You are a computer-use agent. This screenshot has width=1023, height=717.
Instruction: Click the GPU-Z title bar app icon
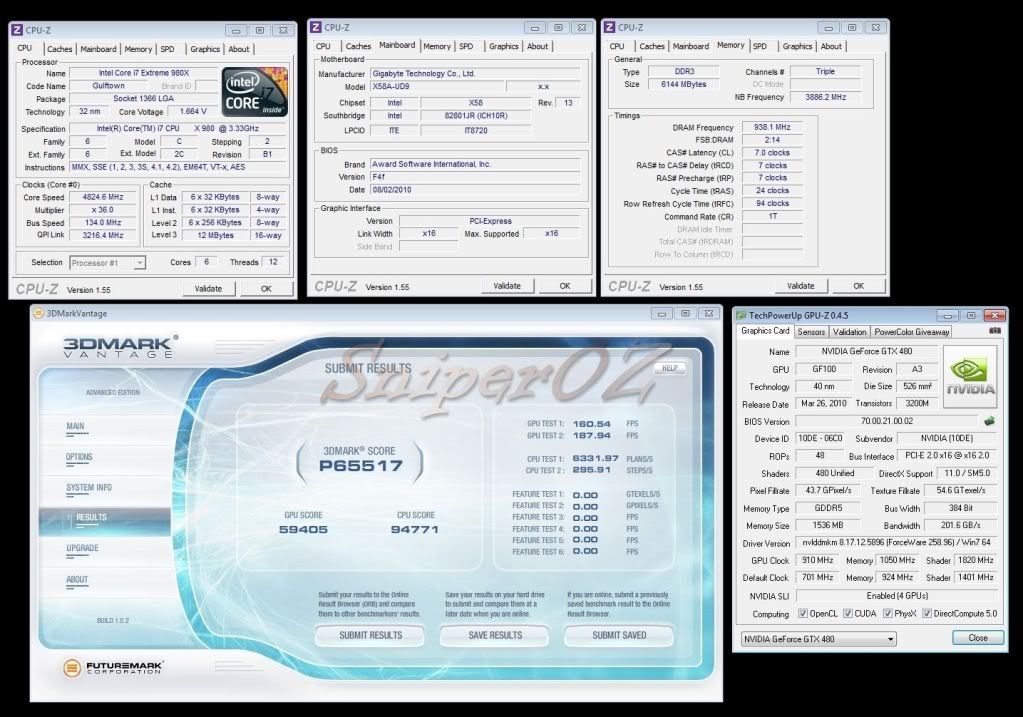[744, 314]
